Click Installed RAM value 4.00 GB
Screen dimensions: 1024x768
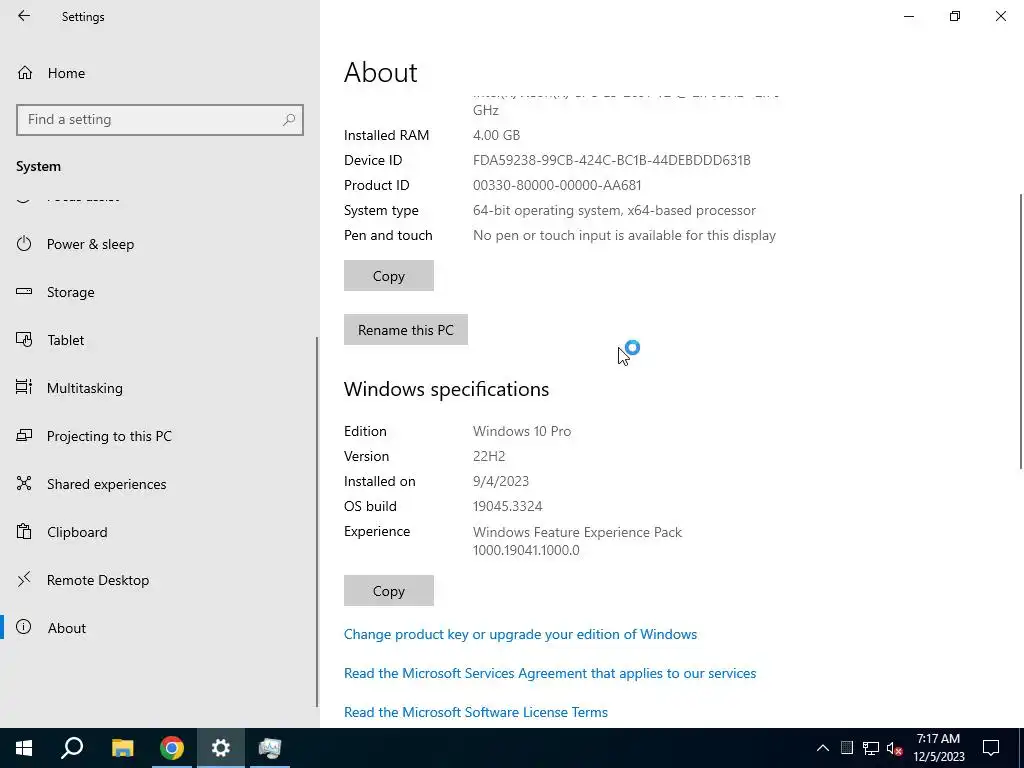pyautogui.click(x=496, y=135)
